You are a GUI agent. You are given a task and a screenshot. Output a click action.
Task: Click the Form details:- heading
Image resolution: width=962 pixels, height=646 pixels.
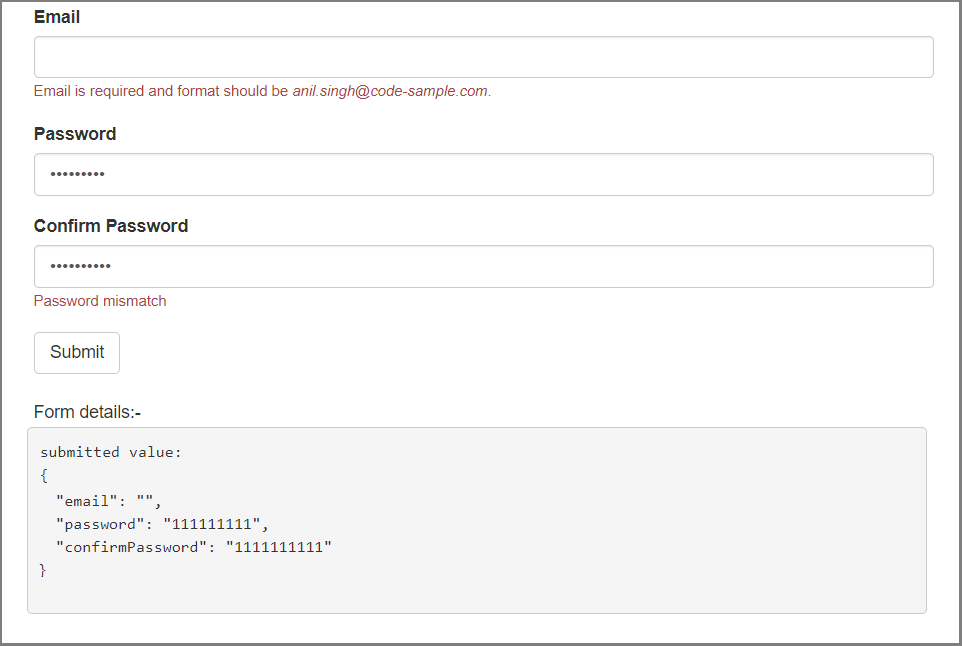click(x=87, y=412)
